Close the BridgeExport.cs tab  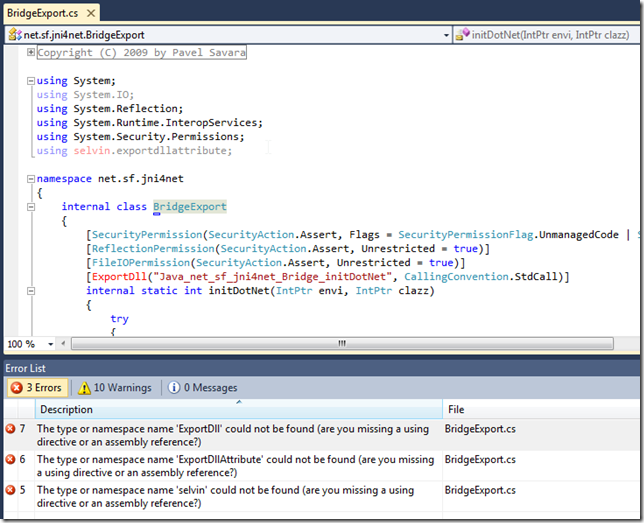click(91, 12)
